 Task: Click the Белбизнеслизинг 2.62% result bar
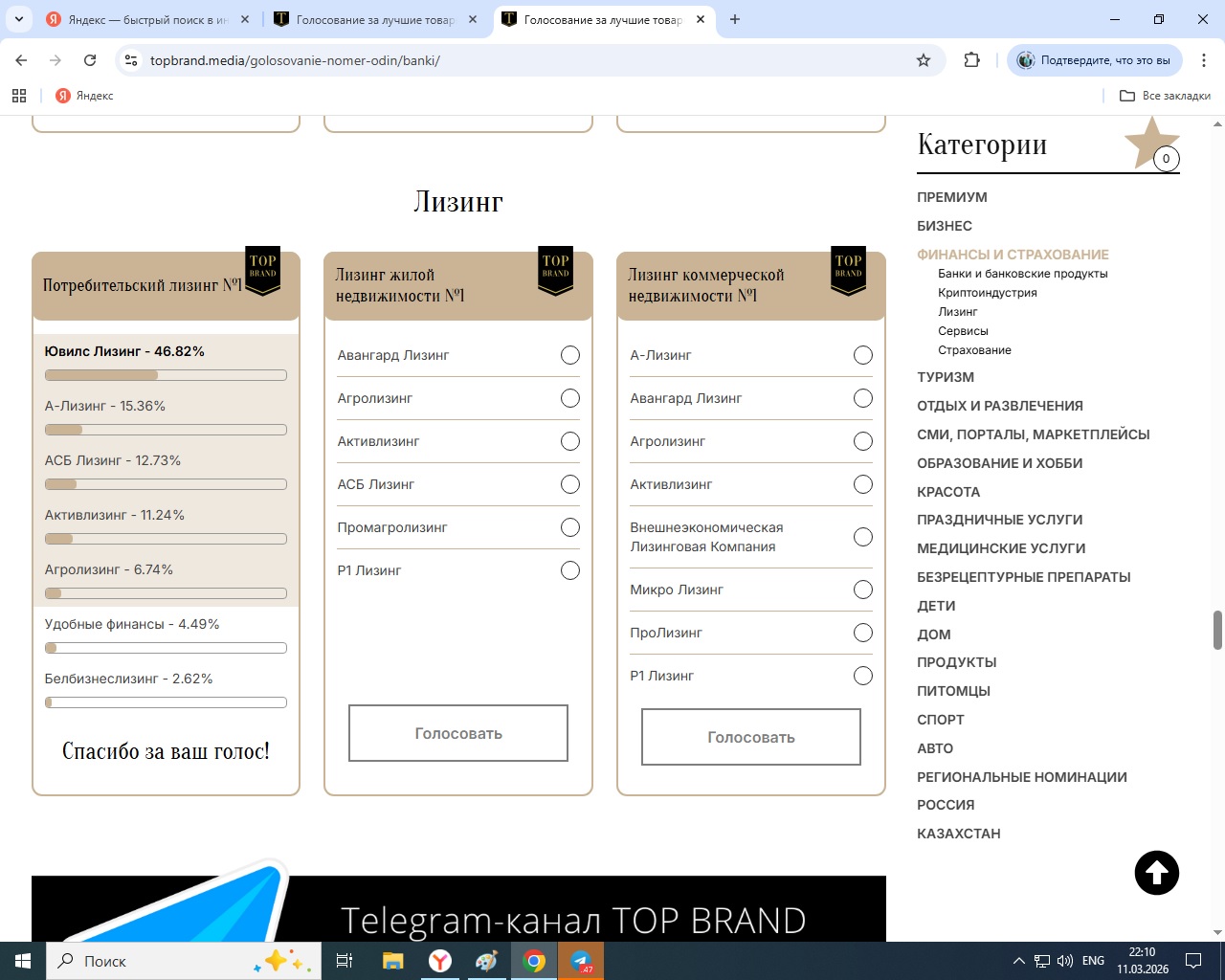pyautogui.click(x=166, y=702)
